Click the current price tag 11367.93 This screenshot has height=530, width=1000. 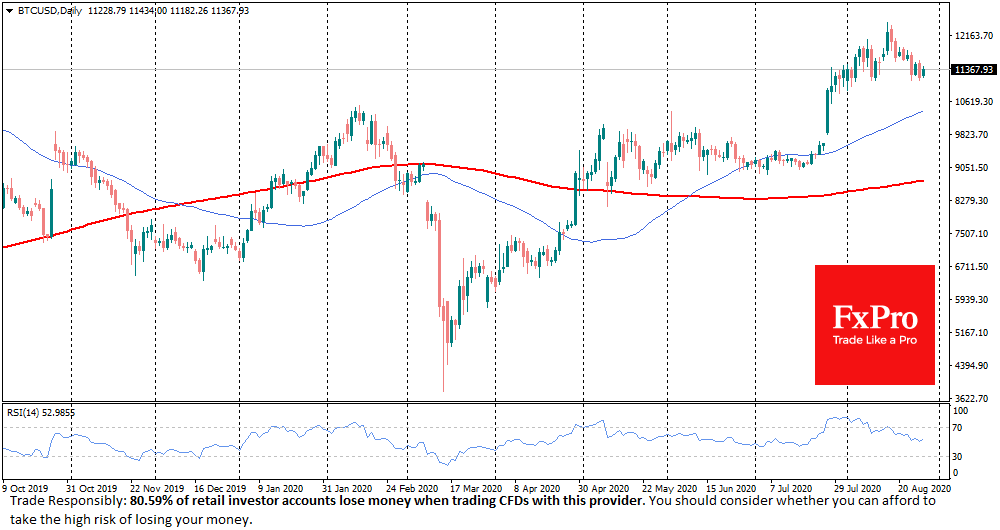973,69
